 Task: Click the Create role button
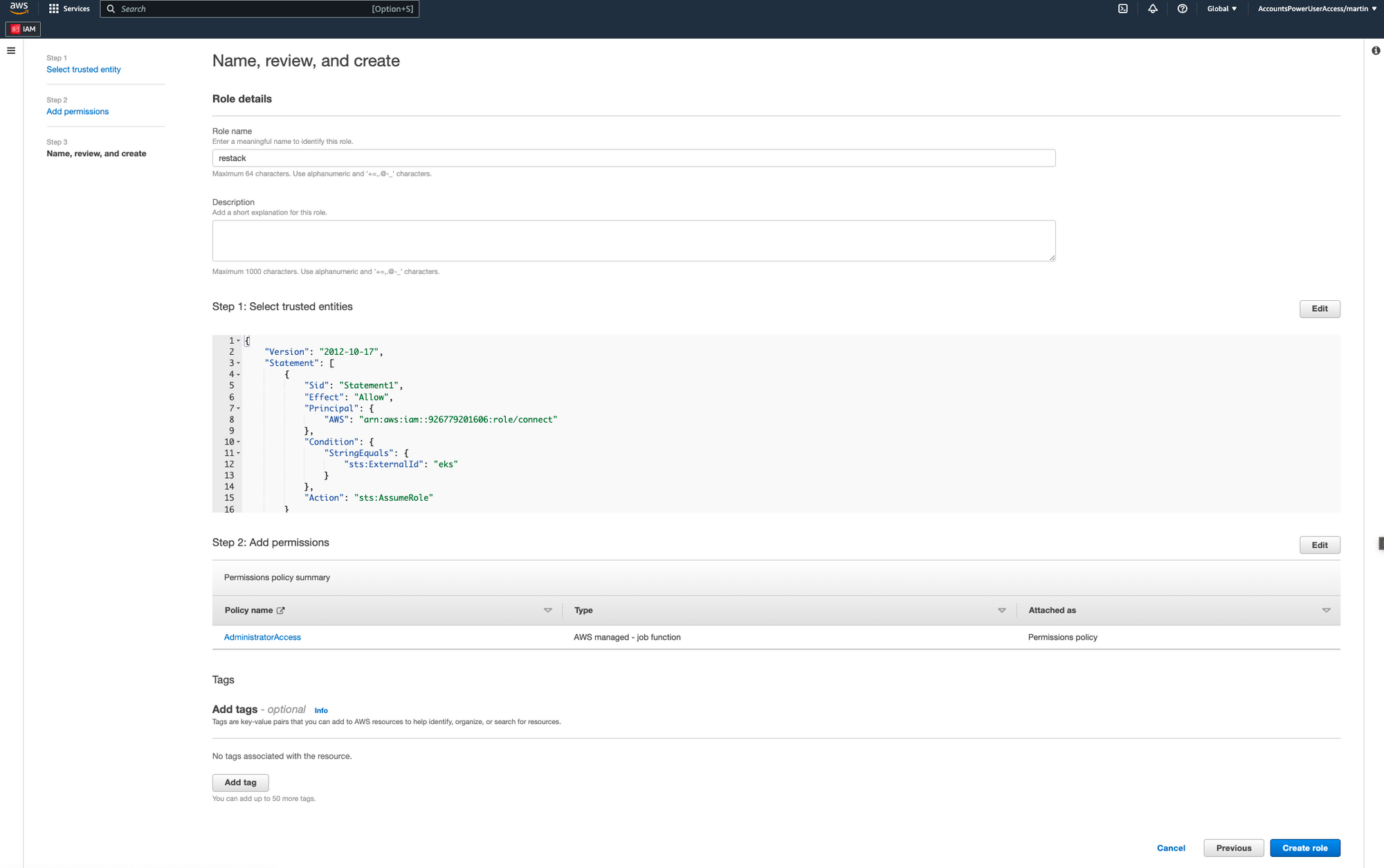[x=1304, y=847]
